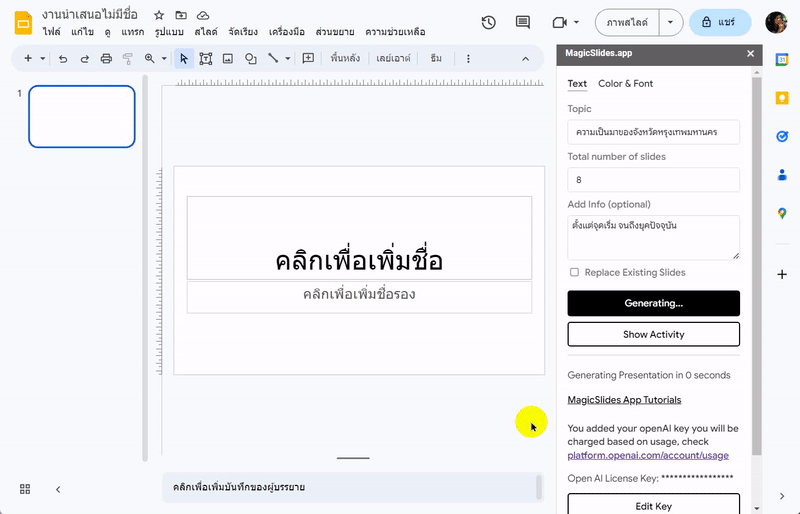
Task: Start slideshow with ภาพสไลด์ button
Action: click(x=627, y=22)
